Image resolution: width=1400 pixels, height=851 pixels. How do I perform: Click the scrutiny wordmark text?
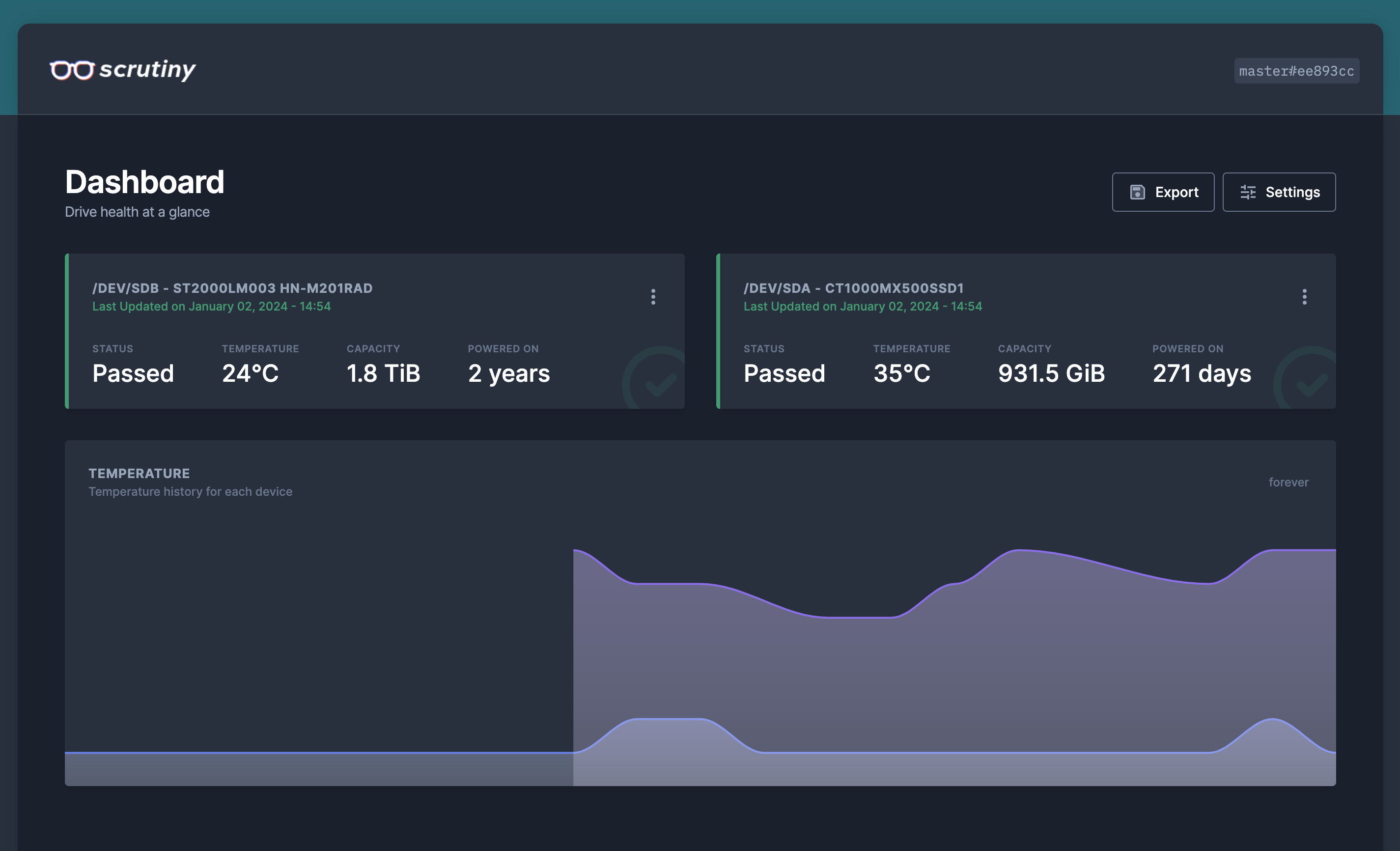coord(147,69)
